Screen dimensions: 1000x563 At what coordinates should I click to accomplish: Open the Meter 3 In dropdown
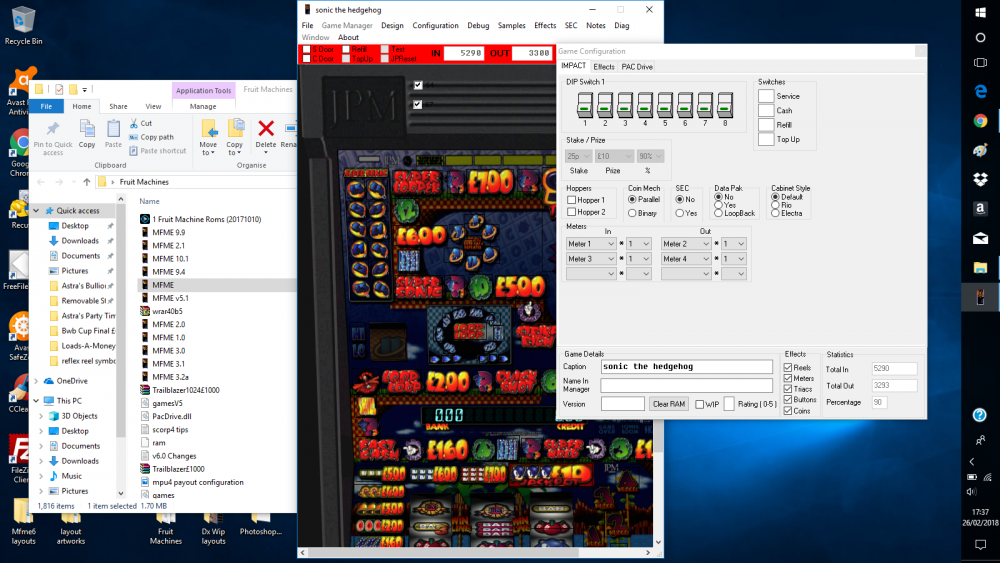(x=591, y=259)
